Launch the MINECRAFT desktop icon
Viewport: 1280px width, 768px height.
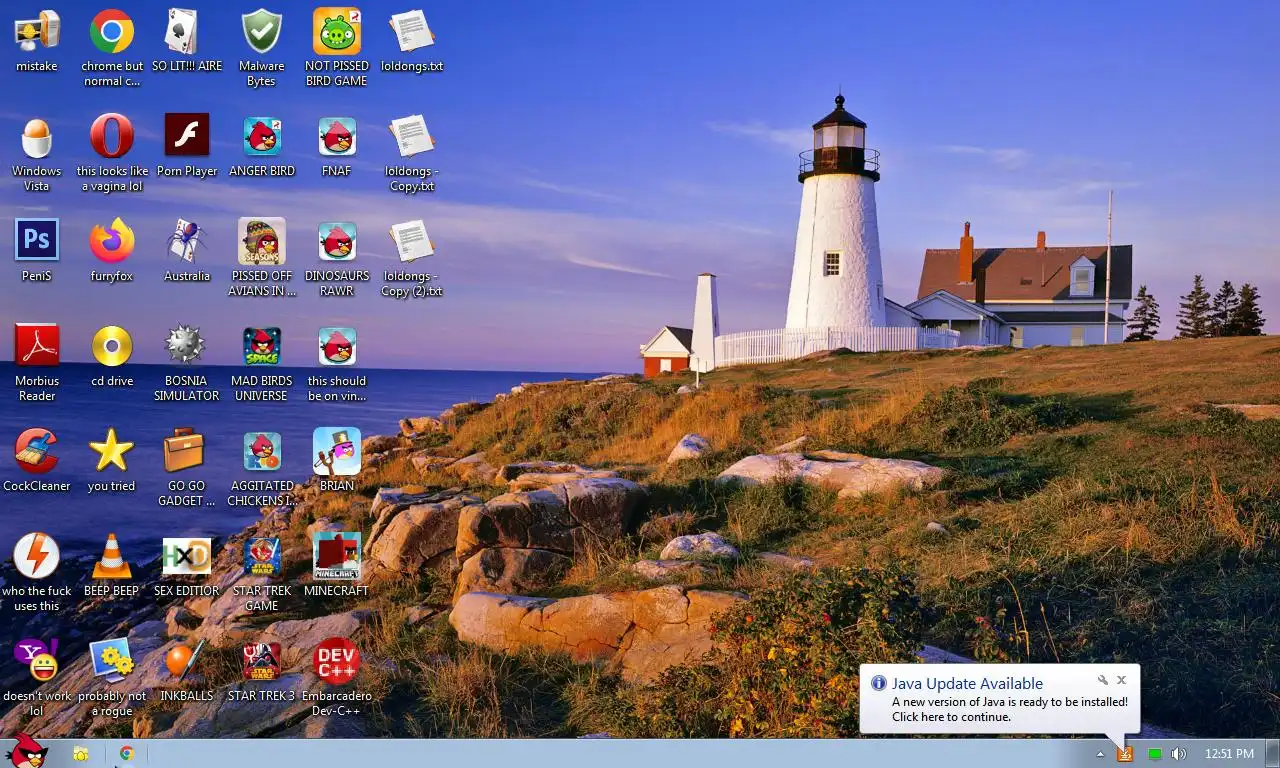[x=337, y=557]
